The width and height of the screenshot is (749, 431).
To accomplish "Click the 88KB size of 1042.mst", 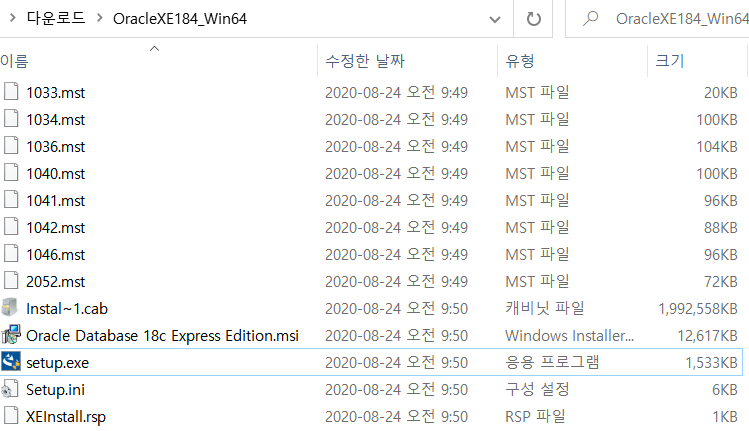I will (x=721, y=227).
